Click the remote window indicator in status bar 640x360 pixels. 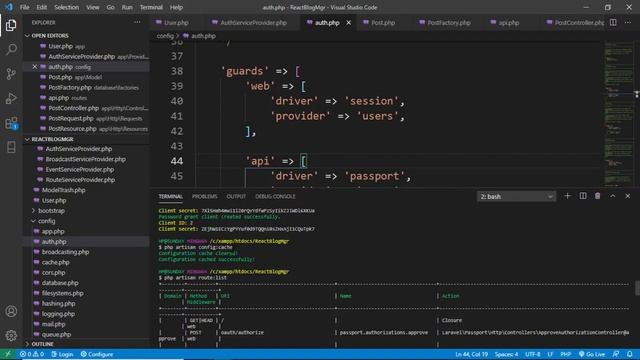[7, 354]
